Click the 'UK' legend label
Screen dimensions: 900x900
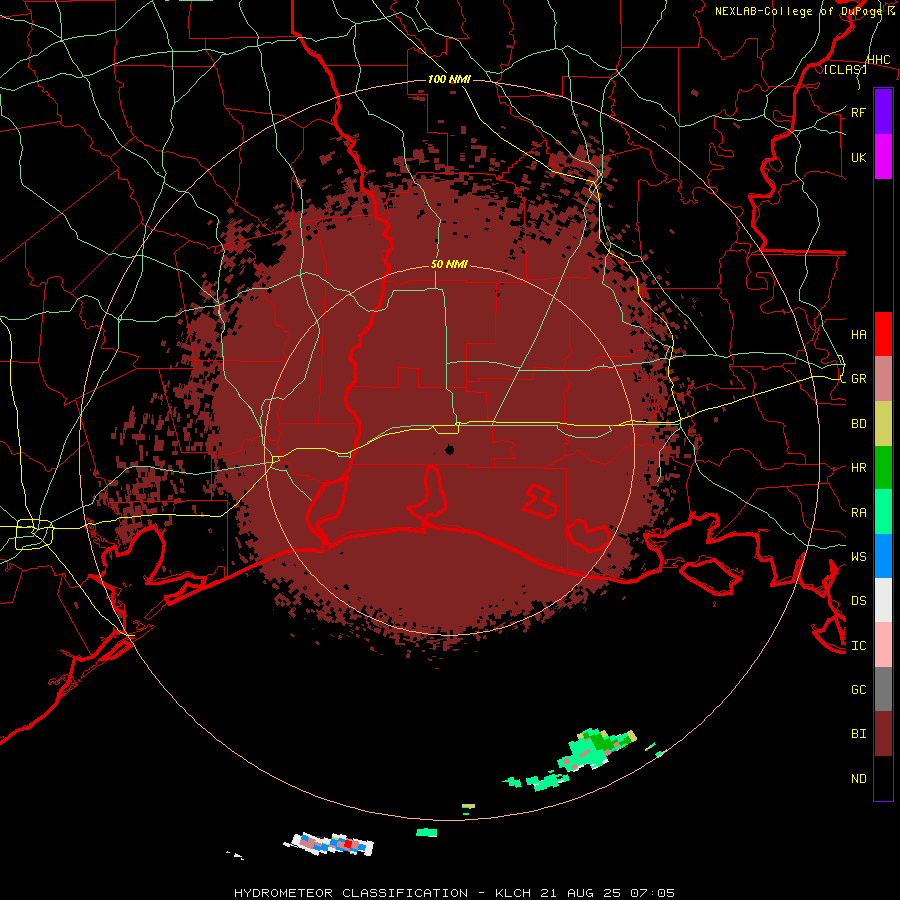point(859,157)
